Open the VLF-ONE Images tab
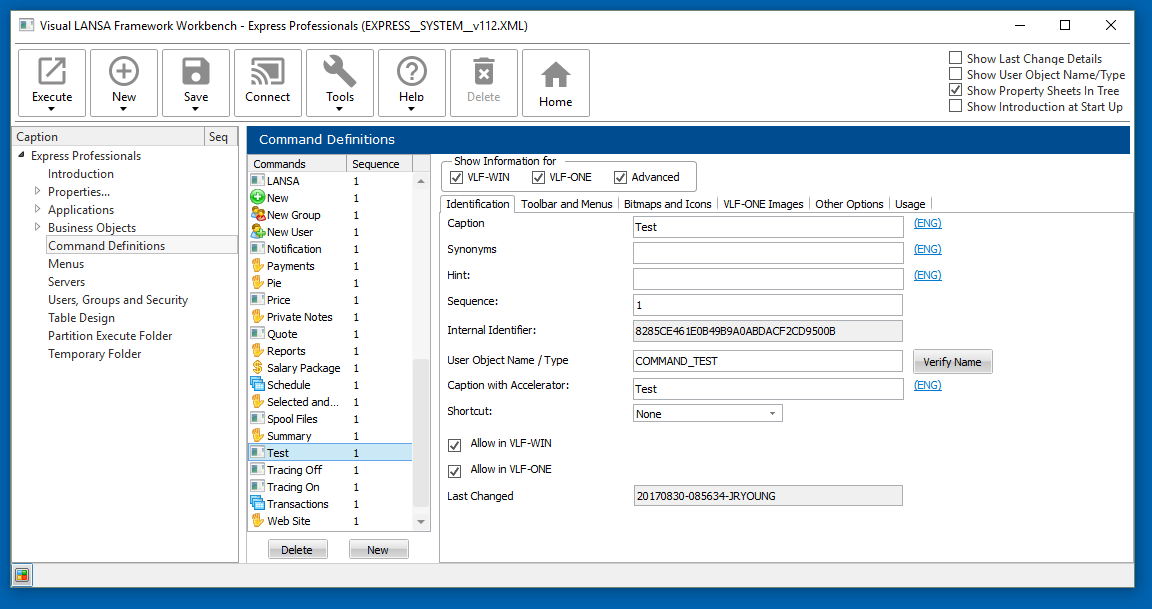 [x=763, y=203]
